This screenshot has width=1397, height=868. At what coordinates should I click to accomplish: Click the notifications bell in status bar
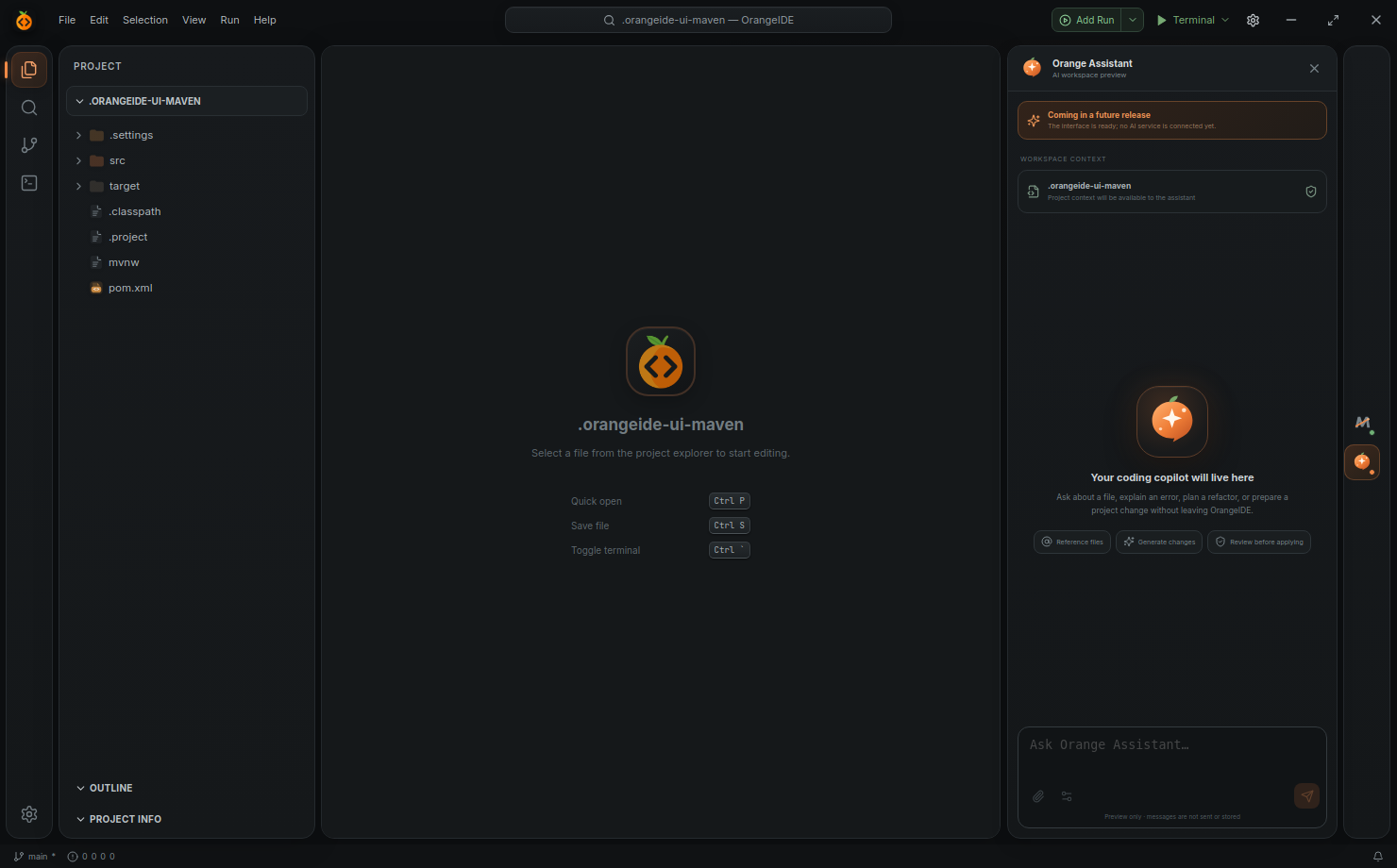click(1378, 857)
